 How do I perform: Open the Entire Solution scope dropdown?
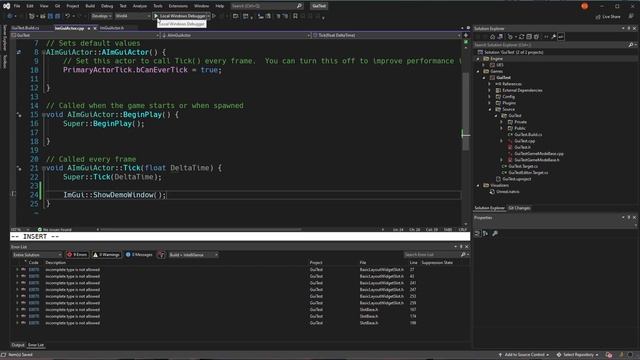click(37, 255)
